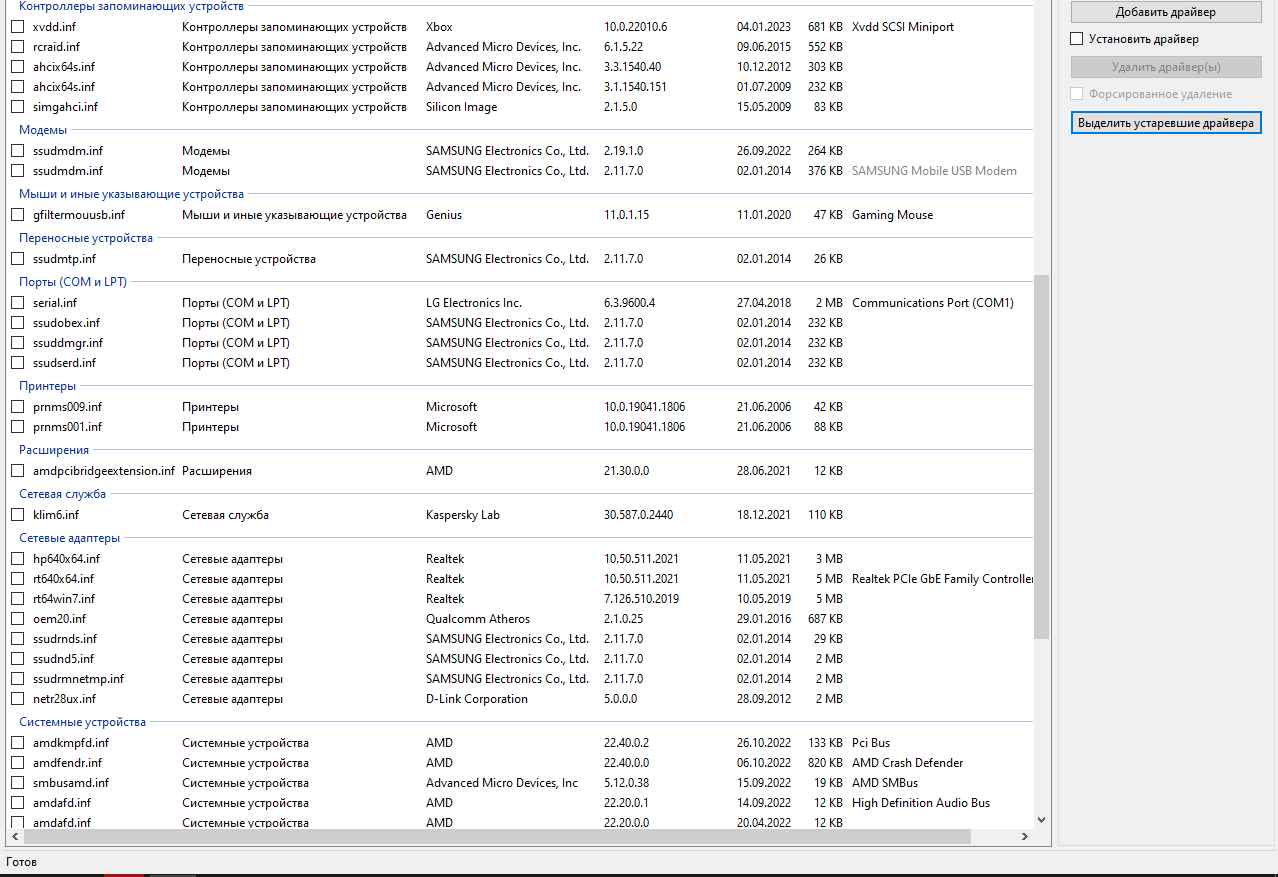The height and width of the screenshot is (877, 1278).
Task: Select the Сетевая служба group header
Action: point(62,494)
